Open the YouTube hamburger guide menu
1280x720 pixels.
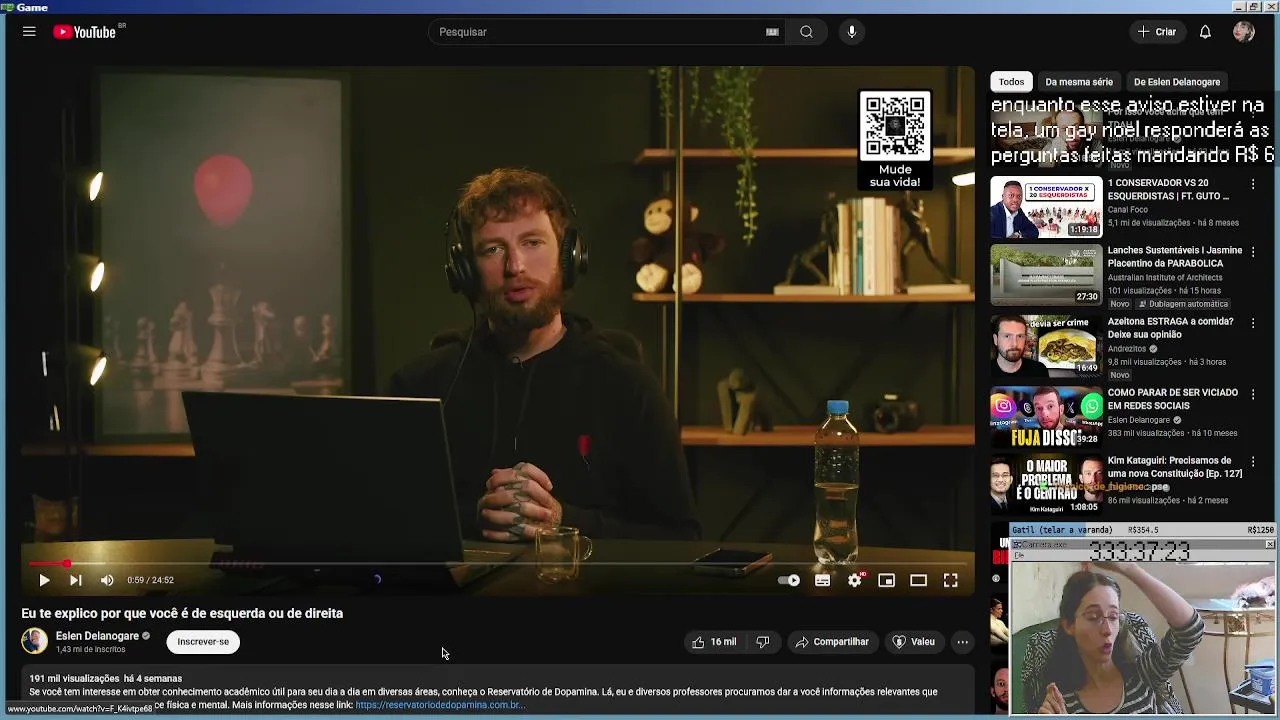coord(29,32)
